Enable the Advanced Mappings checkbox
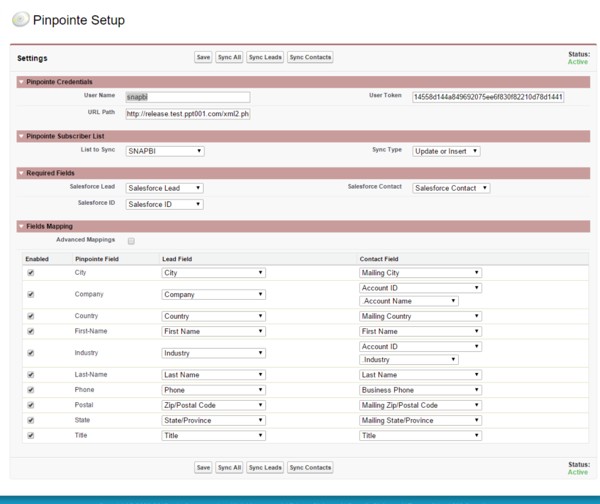 pos(131,241)
